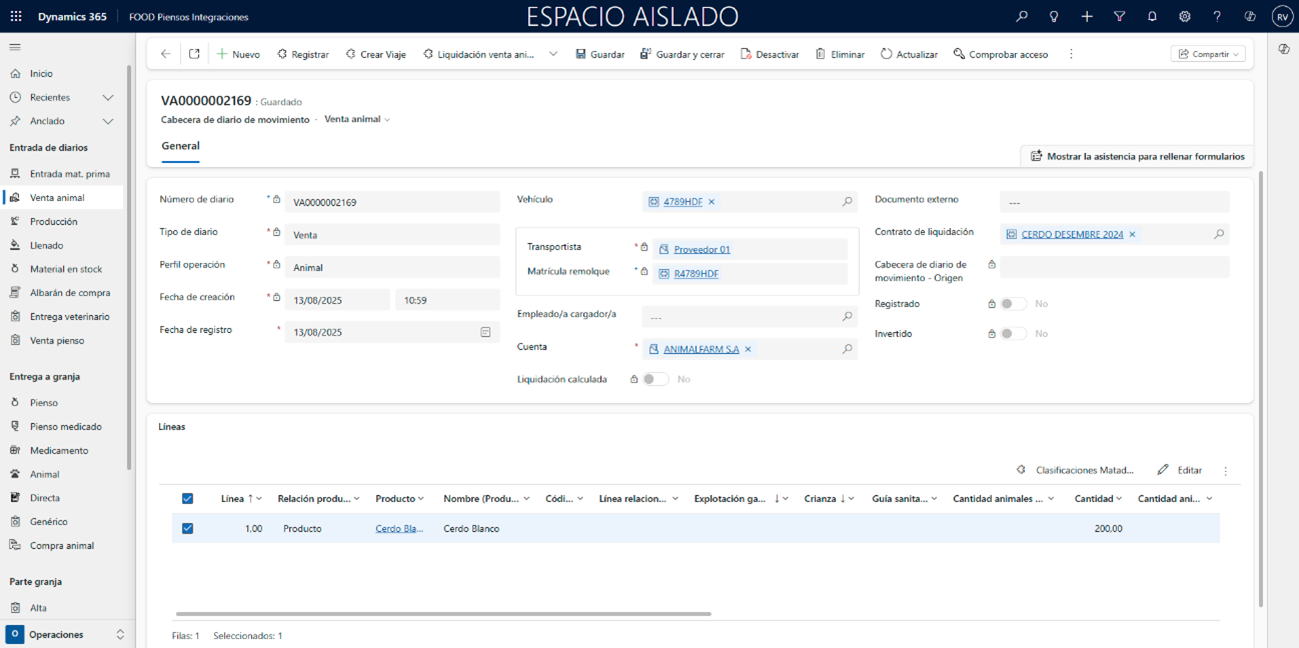Open calendar picker for Fecha de registro
Screen dimensions: 1299x648
point(485,332)
